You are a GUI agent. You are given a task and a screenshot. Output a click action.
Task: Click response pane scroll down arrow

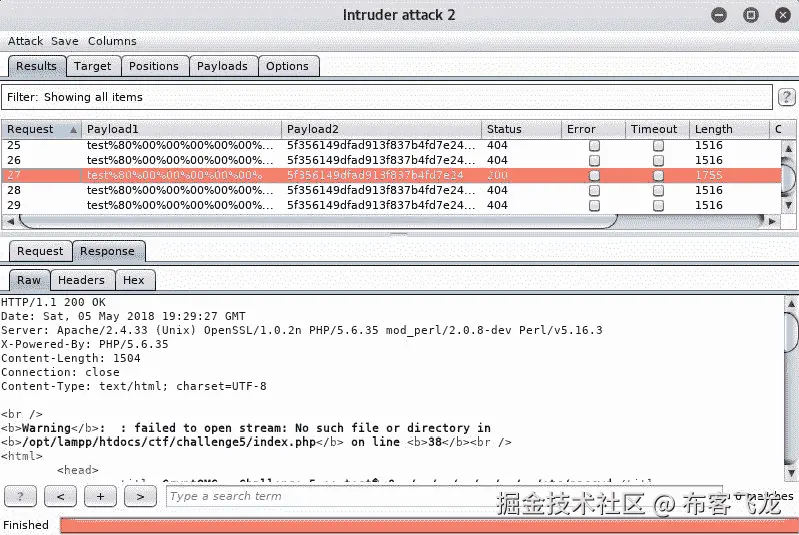point(791,472)
